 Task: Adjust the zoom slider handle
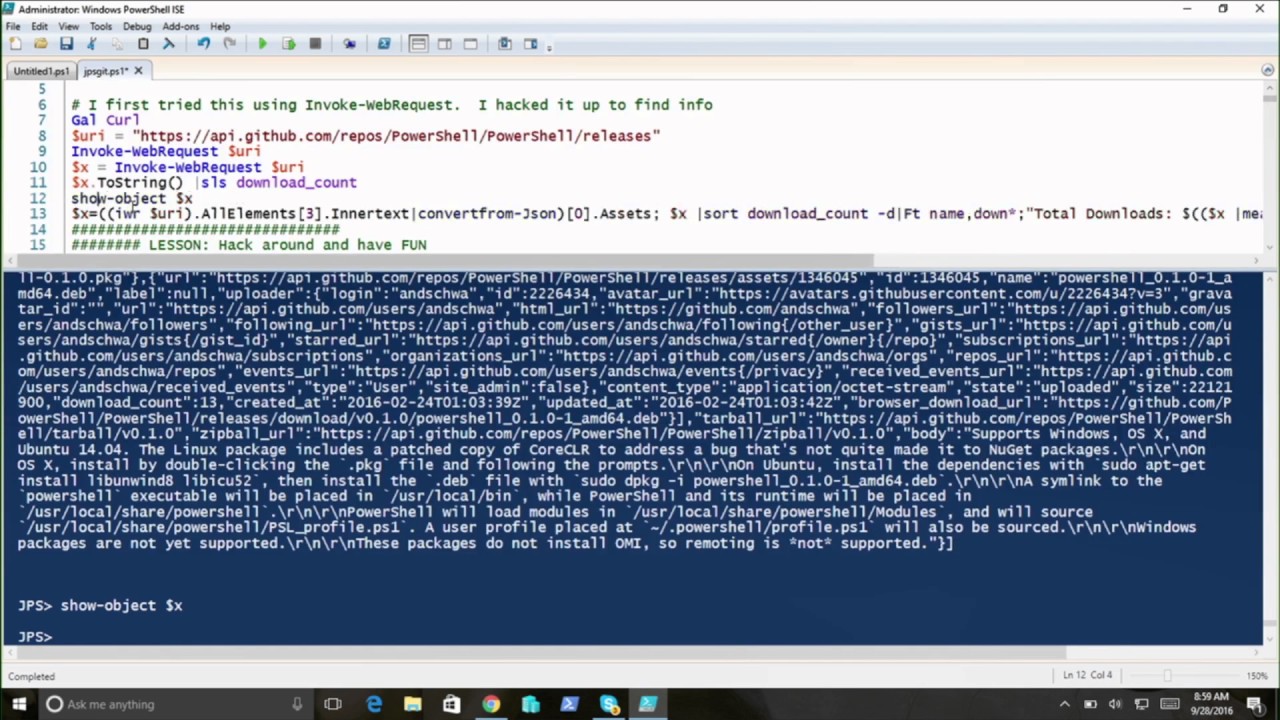tap(1167, 676)
